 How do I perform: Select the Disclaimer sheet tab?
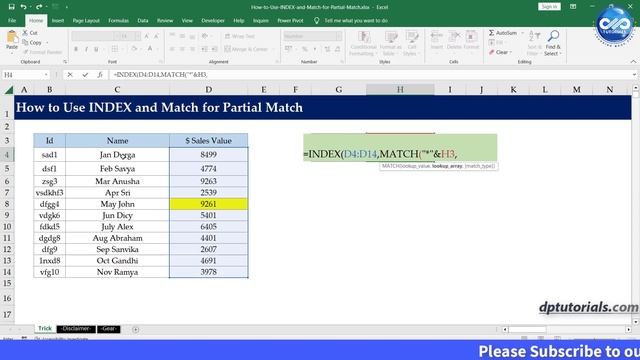[76, 329]
